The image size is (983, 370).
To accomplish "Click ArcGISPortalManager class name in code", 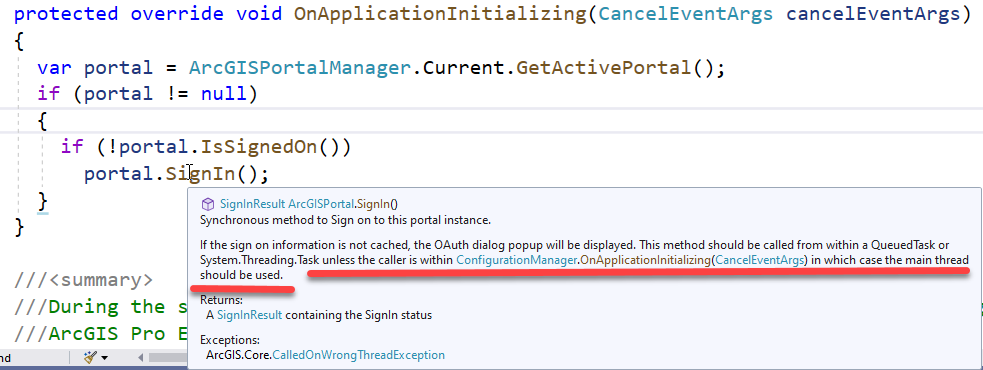I will (300, 68).
